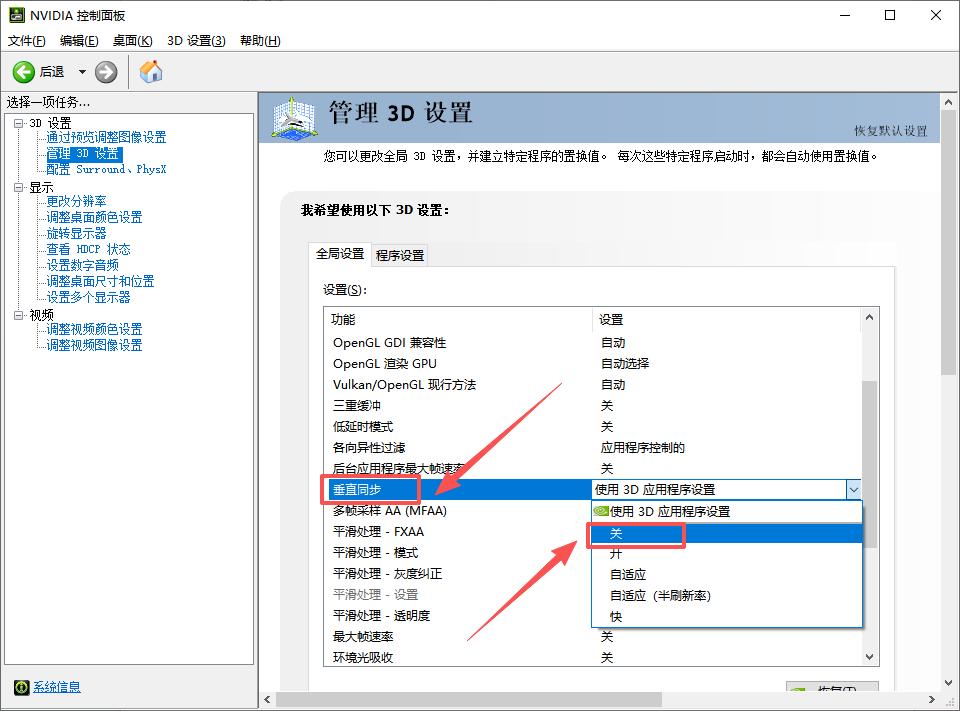Image resolution: width=960 pixels, height=711 pixels.
Task: Select OpenGL 渲染 GPU row
Action: 592,363
